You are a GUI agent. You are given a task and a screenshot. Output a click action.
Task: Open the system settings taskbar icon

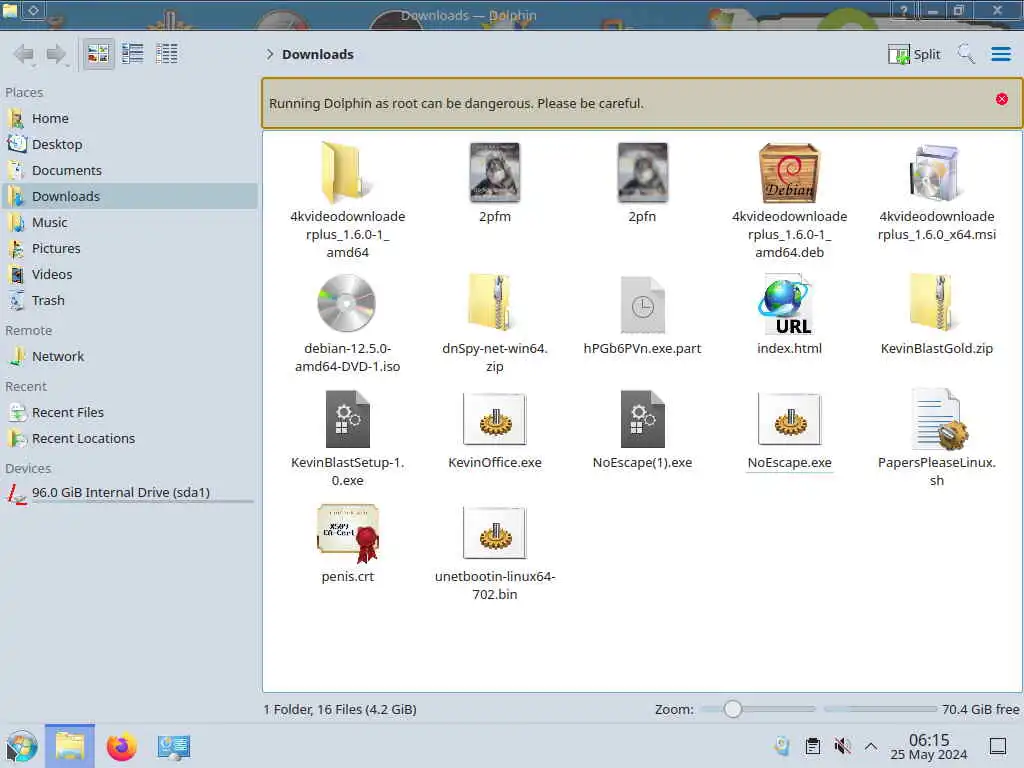point(173,746)
